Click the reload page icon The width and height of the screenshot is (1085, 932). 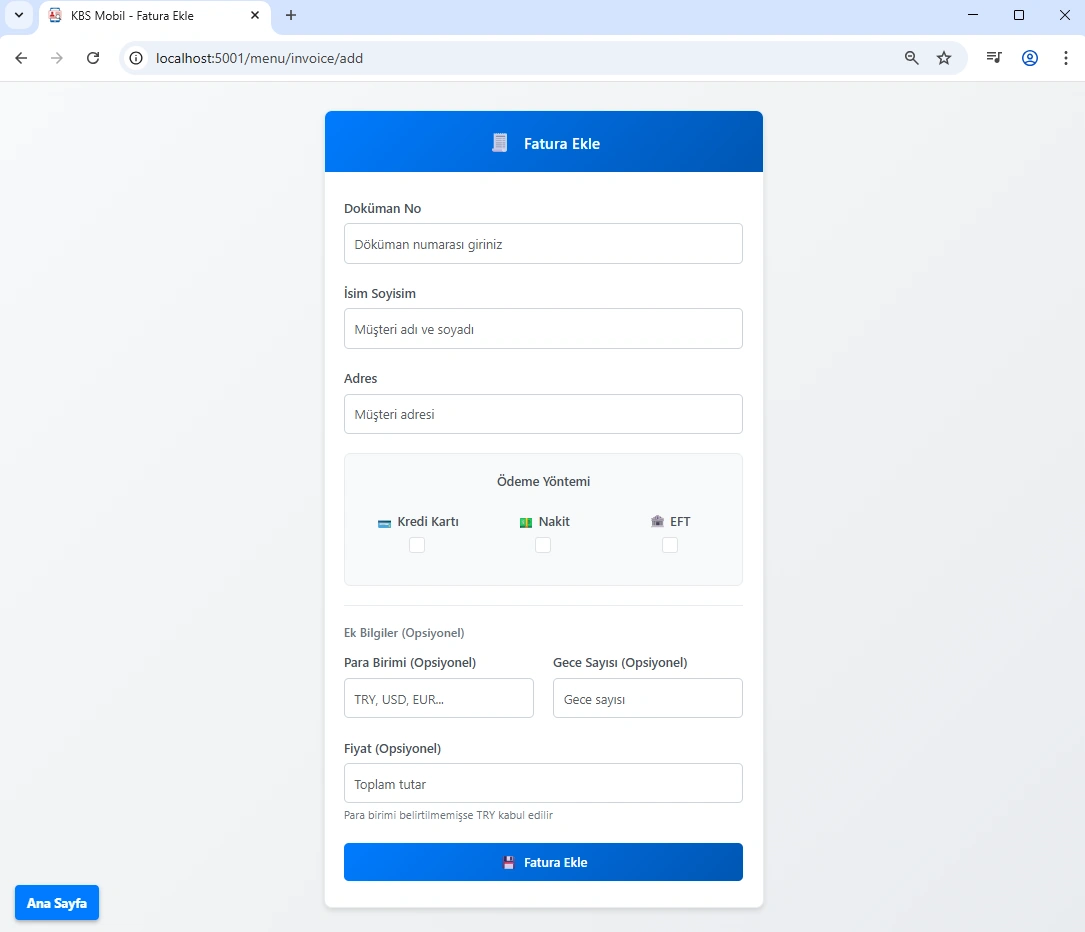[93, 58]
